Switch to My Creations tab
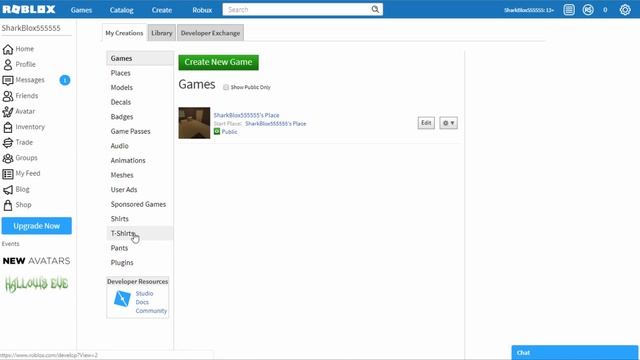The width and height of the screenshot is (640, 360). [x=124, y=33]
